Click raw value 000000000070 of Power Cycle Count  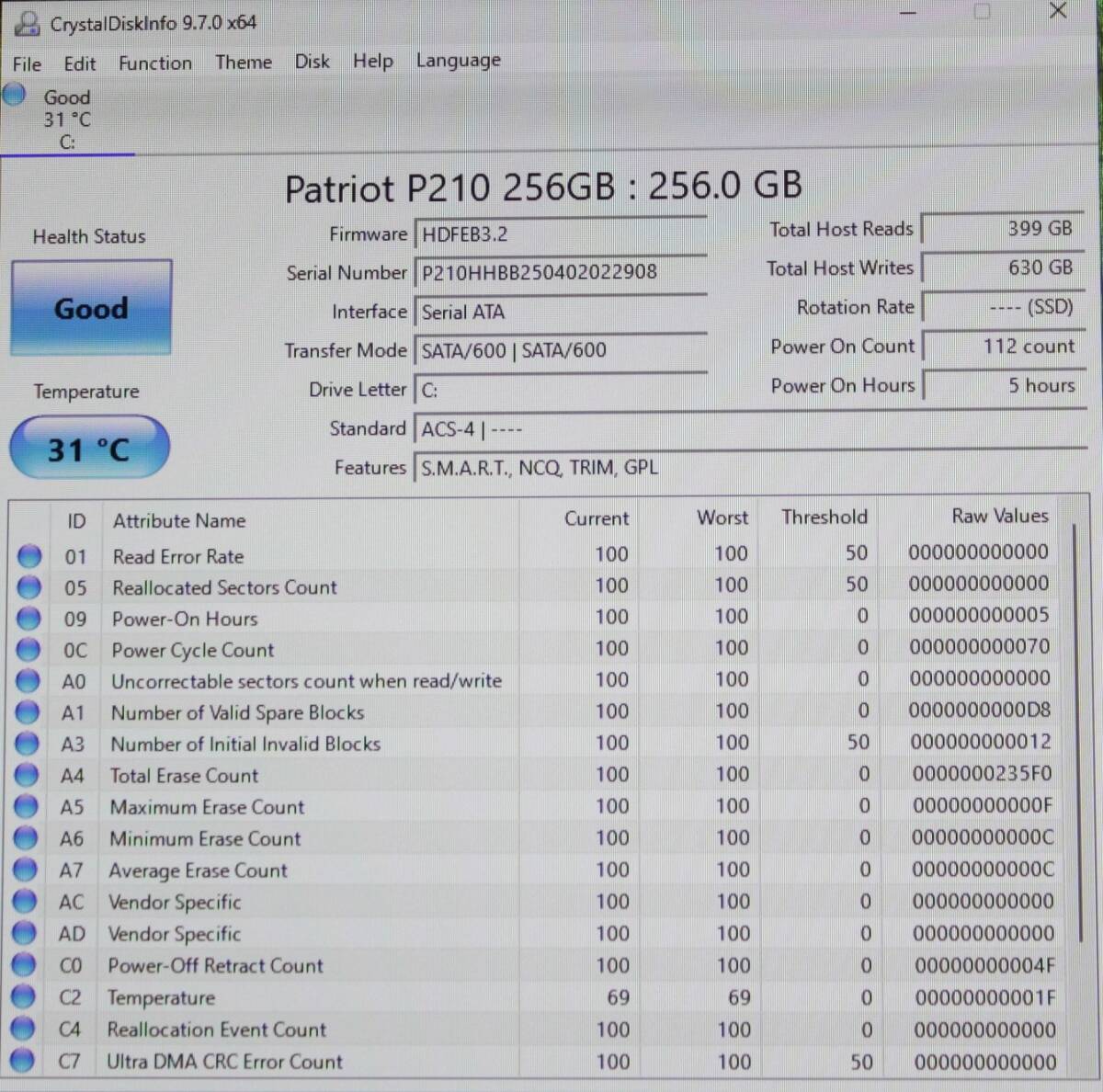[x=979, y=647]
